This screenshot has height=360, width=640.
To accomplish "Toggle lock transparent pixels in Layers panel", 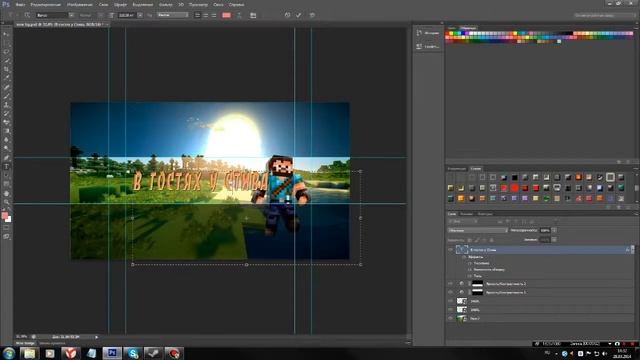I will pyautogui.click(x=470, y=240).
